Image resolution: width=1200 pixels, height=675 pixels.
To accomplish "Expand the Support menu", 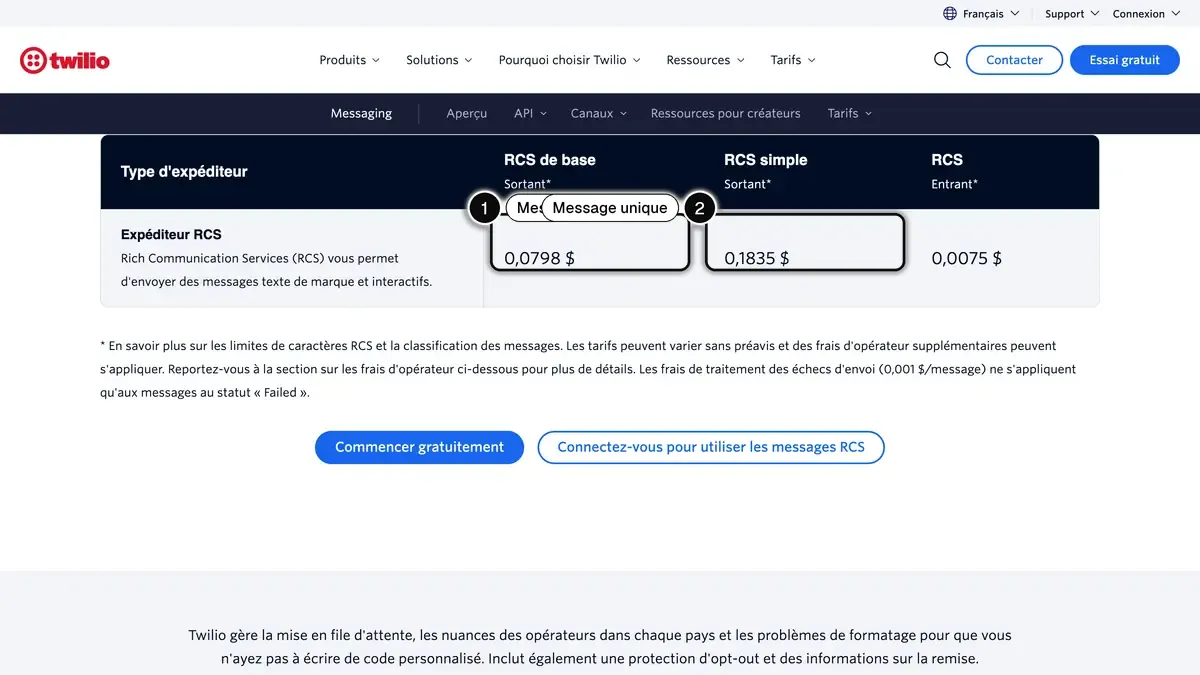I will (x=1072, y=14).
